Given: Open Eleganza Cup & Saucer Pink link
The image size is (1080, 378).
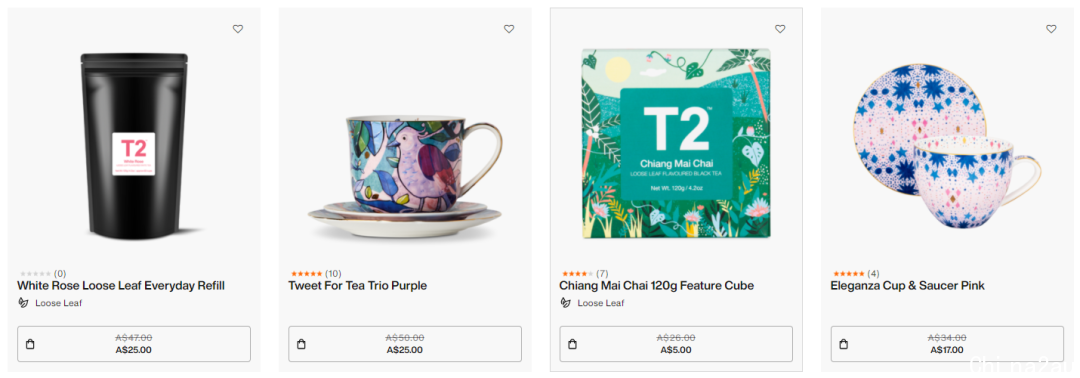Looking at the screenshot, I should point(908,286).
